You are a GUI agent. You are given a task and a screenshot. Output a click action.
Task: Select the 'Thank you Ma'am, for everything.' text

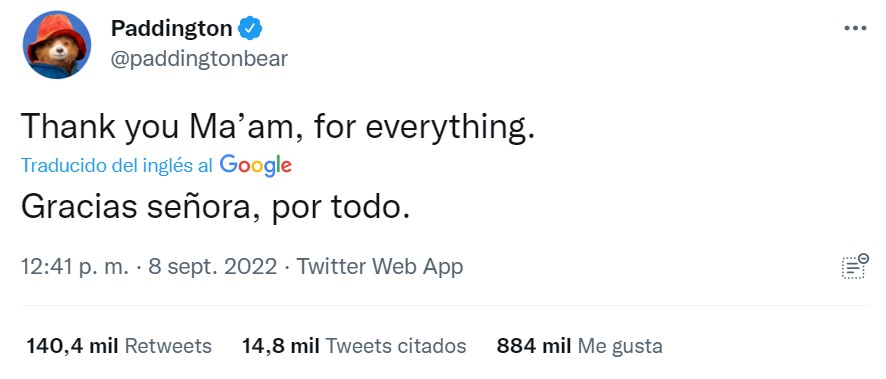(277, 127)
